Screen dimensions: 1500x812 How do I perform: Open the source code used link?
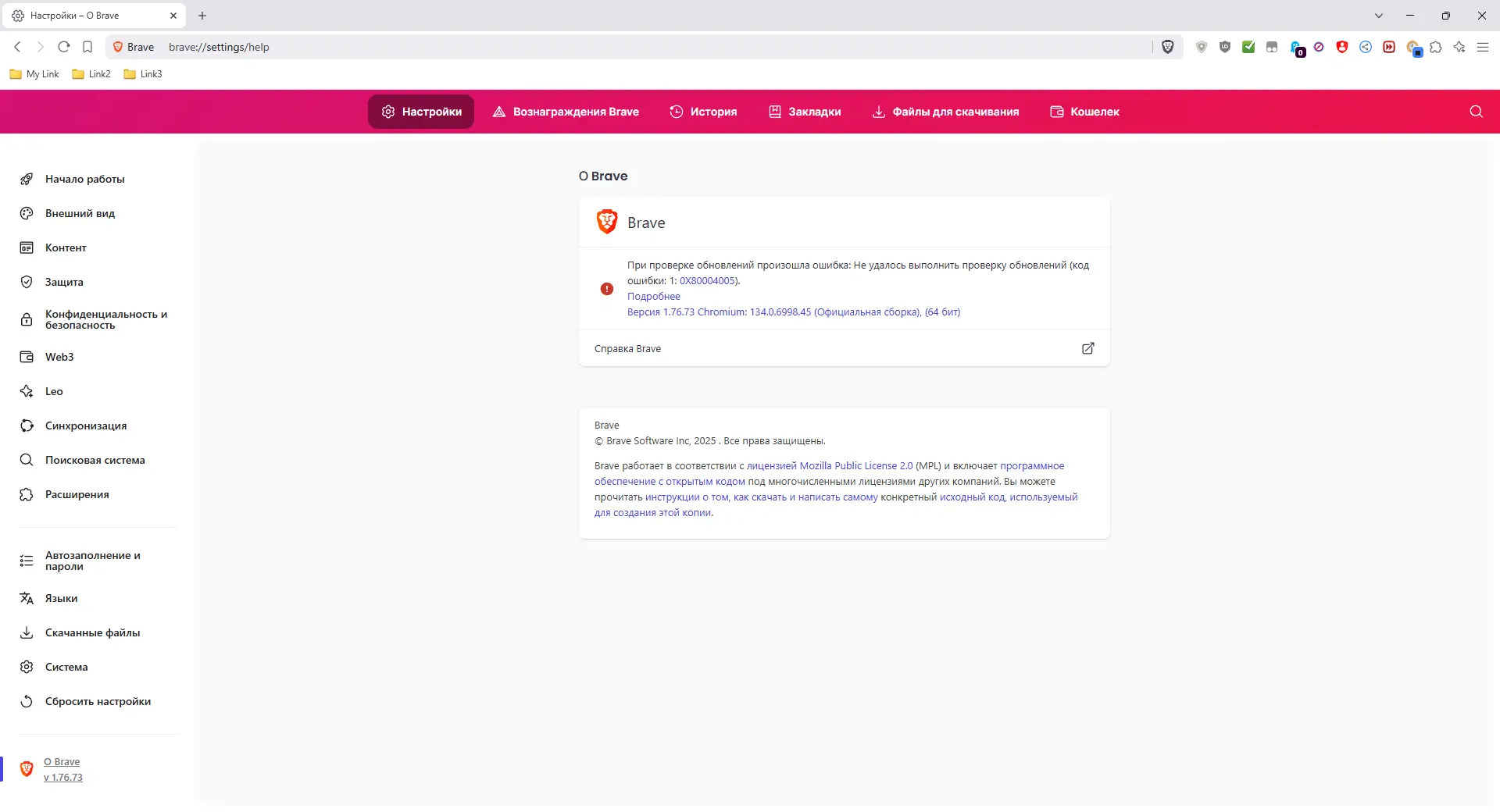(x=1009, y=497)
